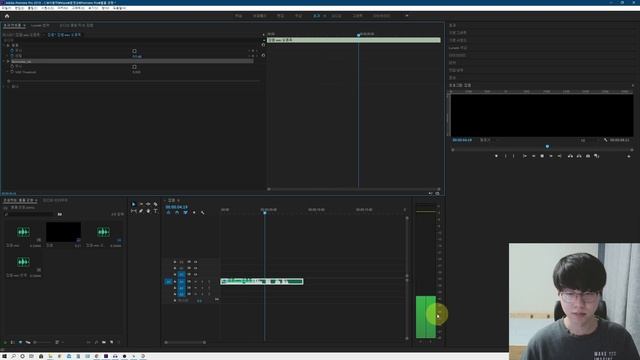Image resolution: width=640 pixels, height=360 pixels.
Task: Click the timeline horizontal zoom scrollbar
Action: (185, 342)
